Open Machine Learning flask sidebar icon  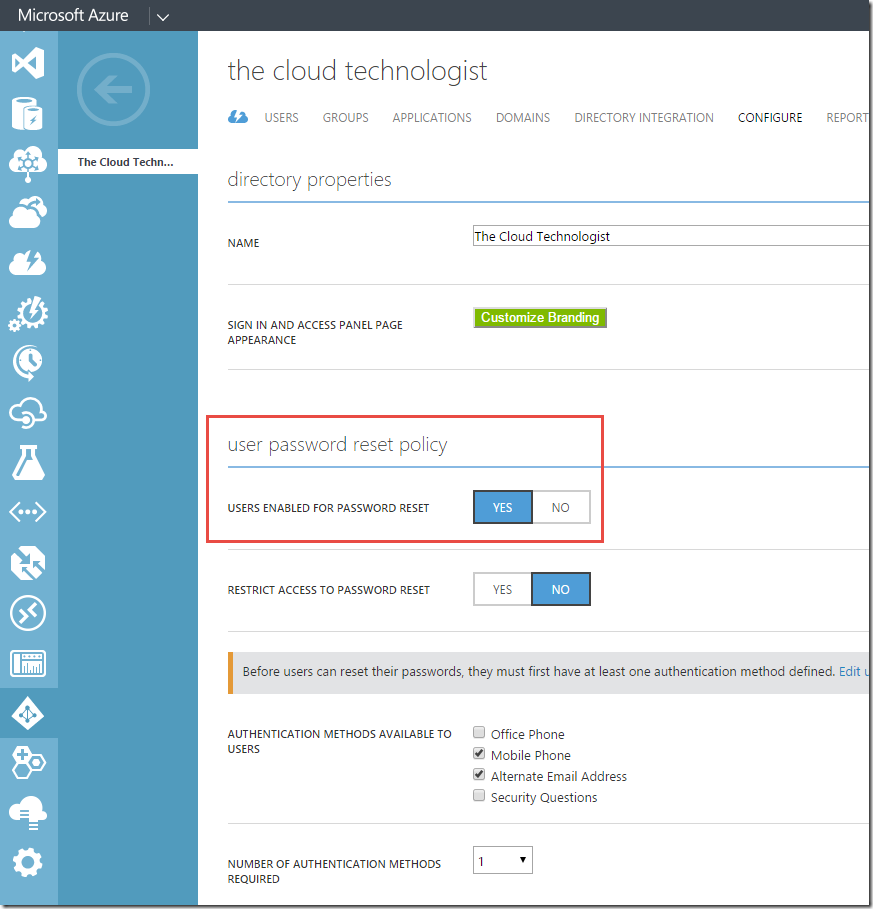click(x=28, y=463)
